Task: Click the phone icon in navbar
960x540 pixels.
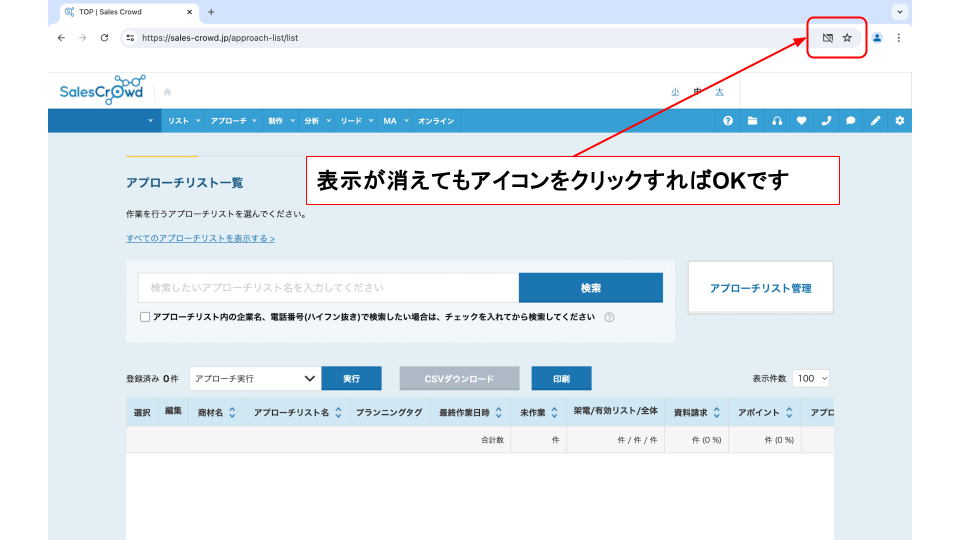Action: [x=826, y=121]
